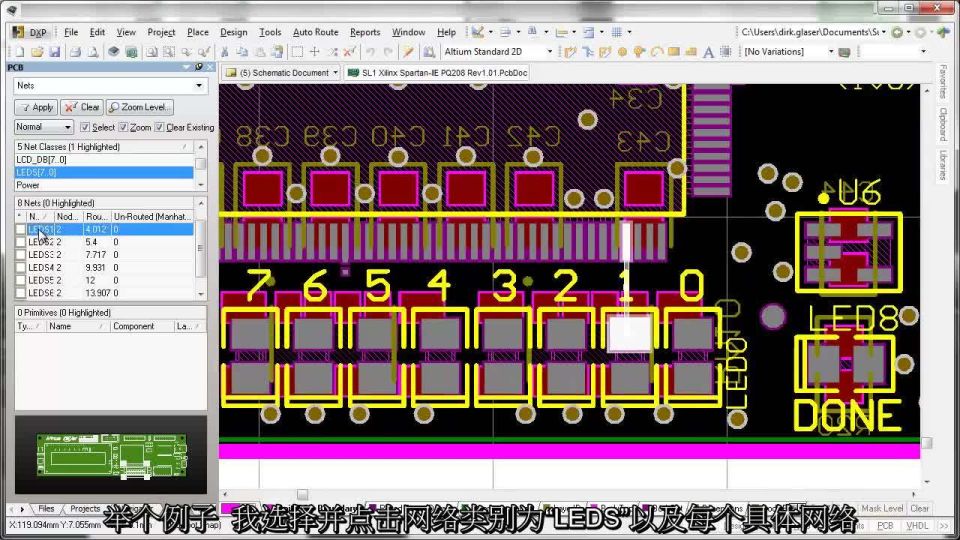Screen dimensions: 960x540
Task: Click the Print icon
Action: click(x=75, y=52)
